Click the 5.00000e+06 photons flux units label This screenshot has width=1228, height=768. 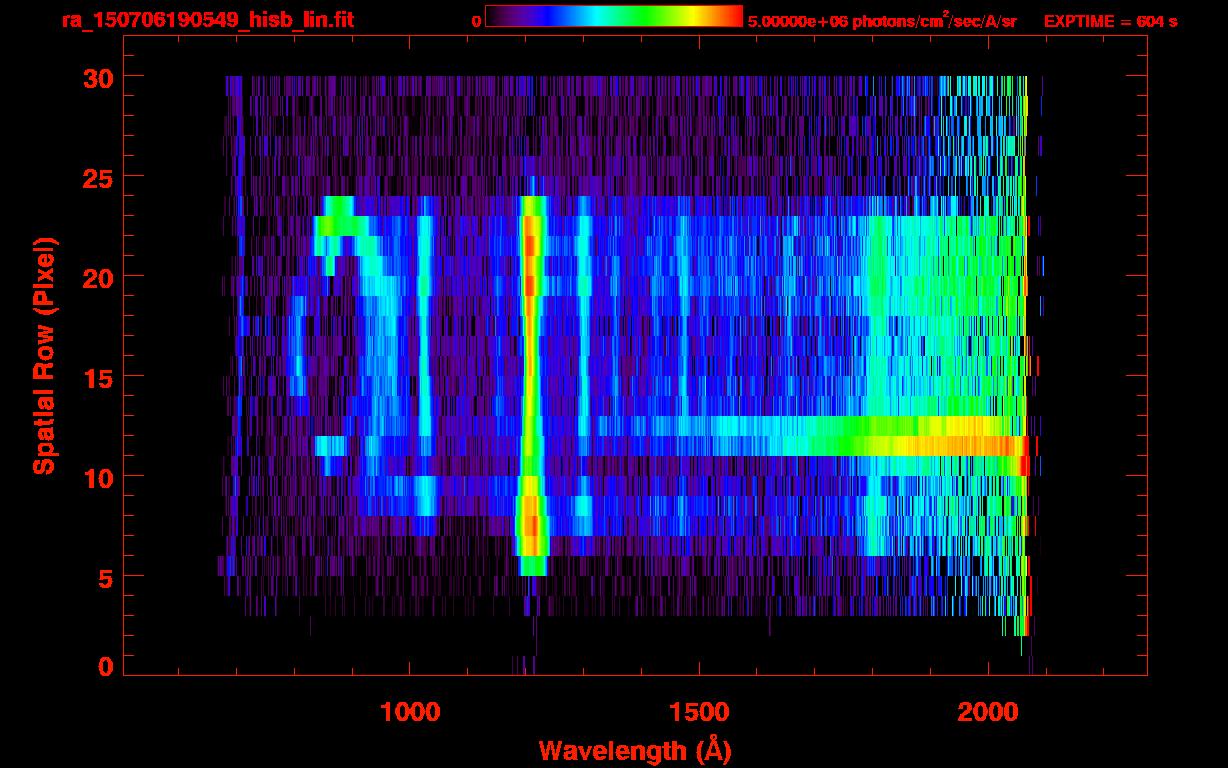(x=882, y=21)
